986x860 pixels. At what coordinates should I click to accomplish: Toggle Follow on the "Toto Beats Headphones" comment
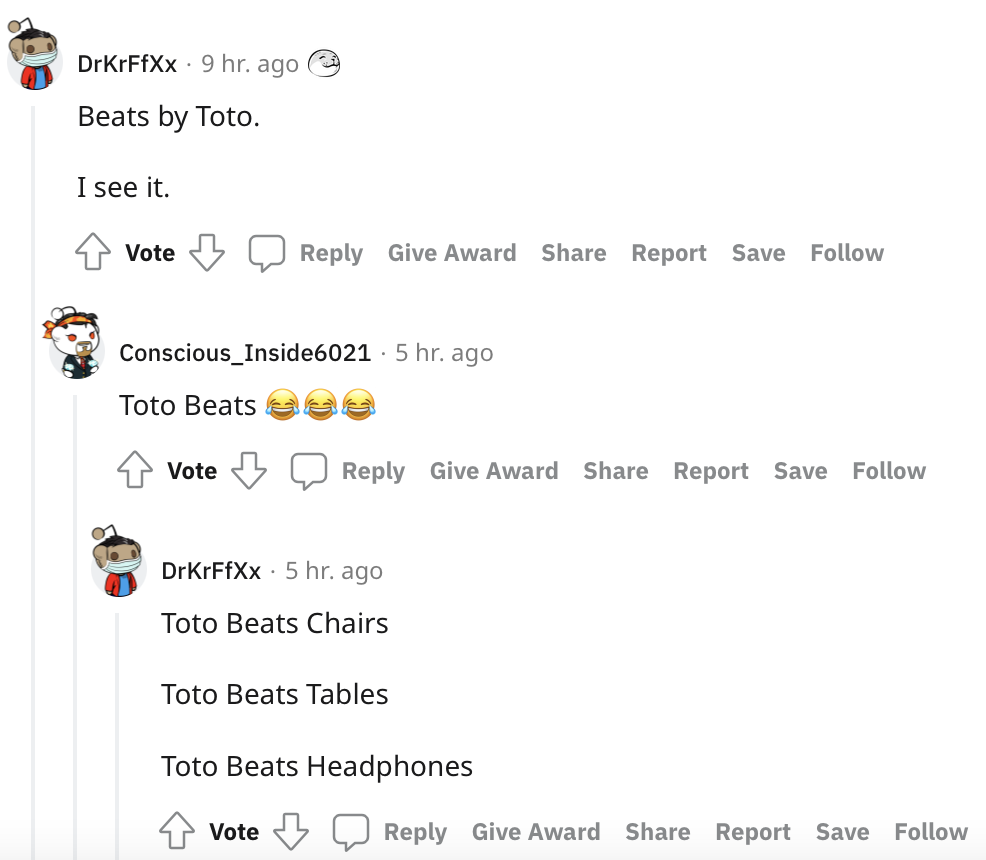pyautogui.click(x=931, y=832)
